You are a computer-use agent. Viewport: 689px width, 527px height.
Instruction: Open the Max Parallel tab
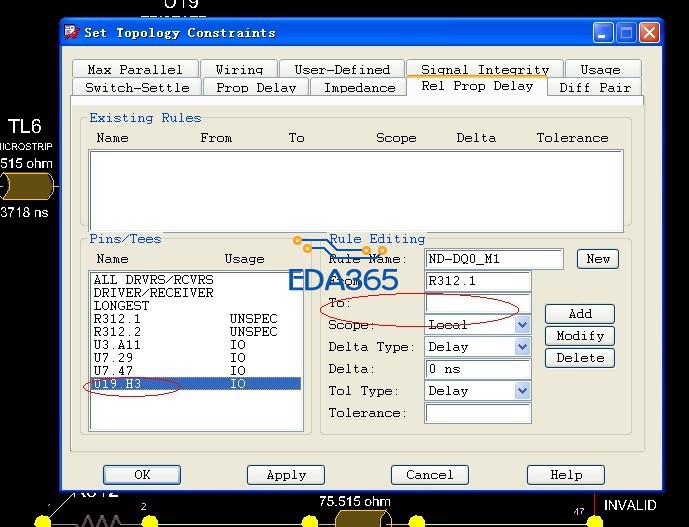tap(135, 69)
